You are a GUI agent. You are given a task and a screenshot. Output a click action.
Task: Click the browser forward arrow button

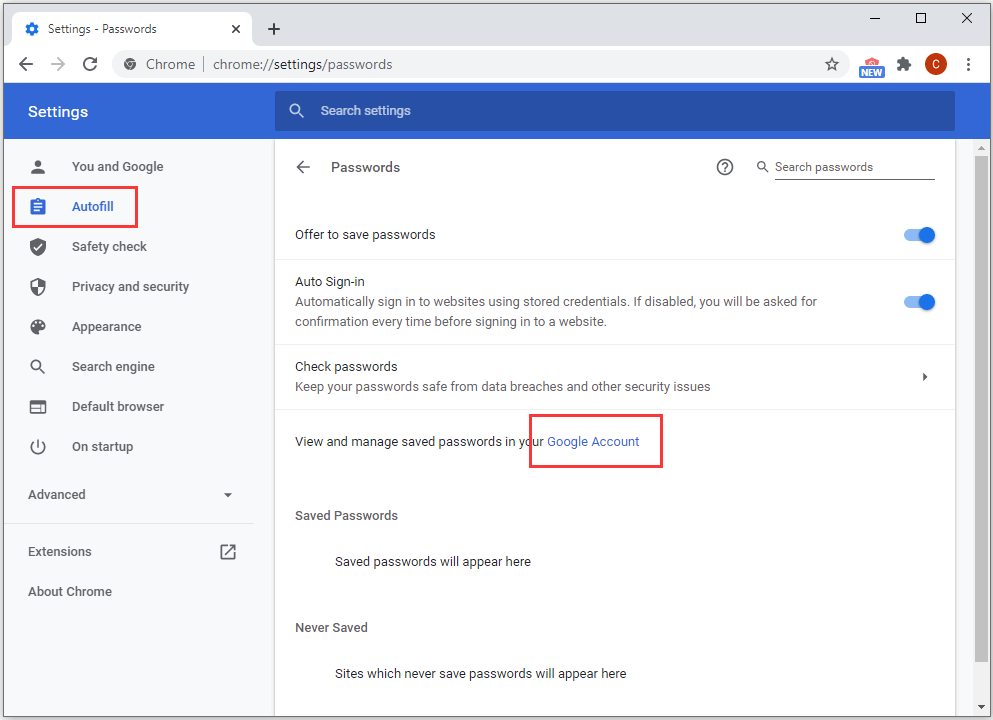(58, 64)
